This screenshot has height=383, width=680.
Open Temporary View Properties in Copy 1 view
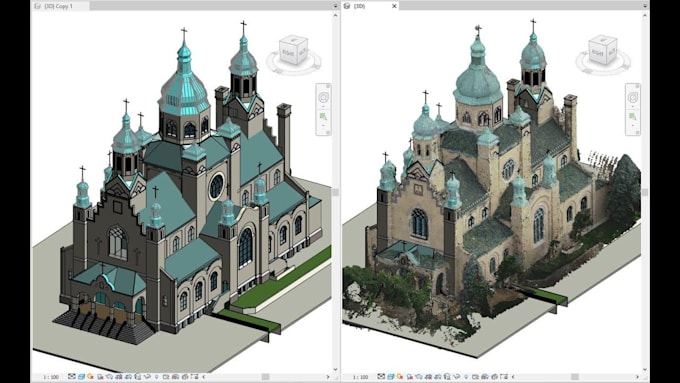(x=166, y=377)
